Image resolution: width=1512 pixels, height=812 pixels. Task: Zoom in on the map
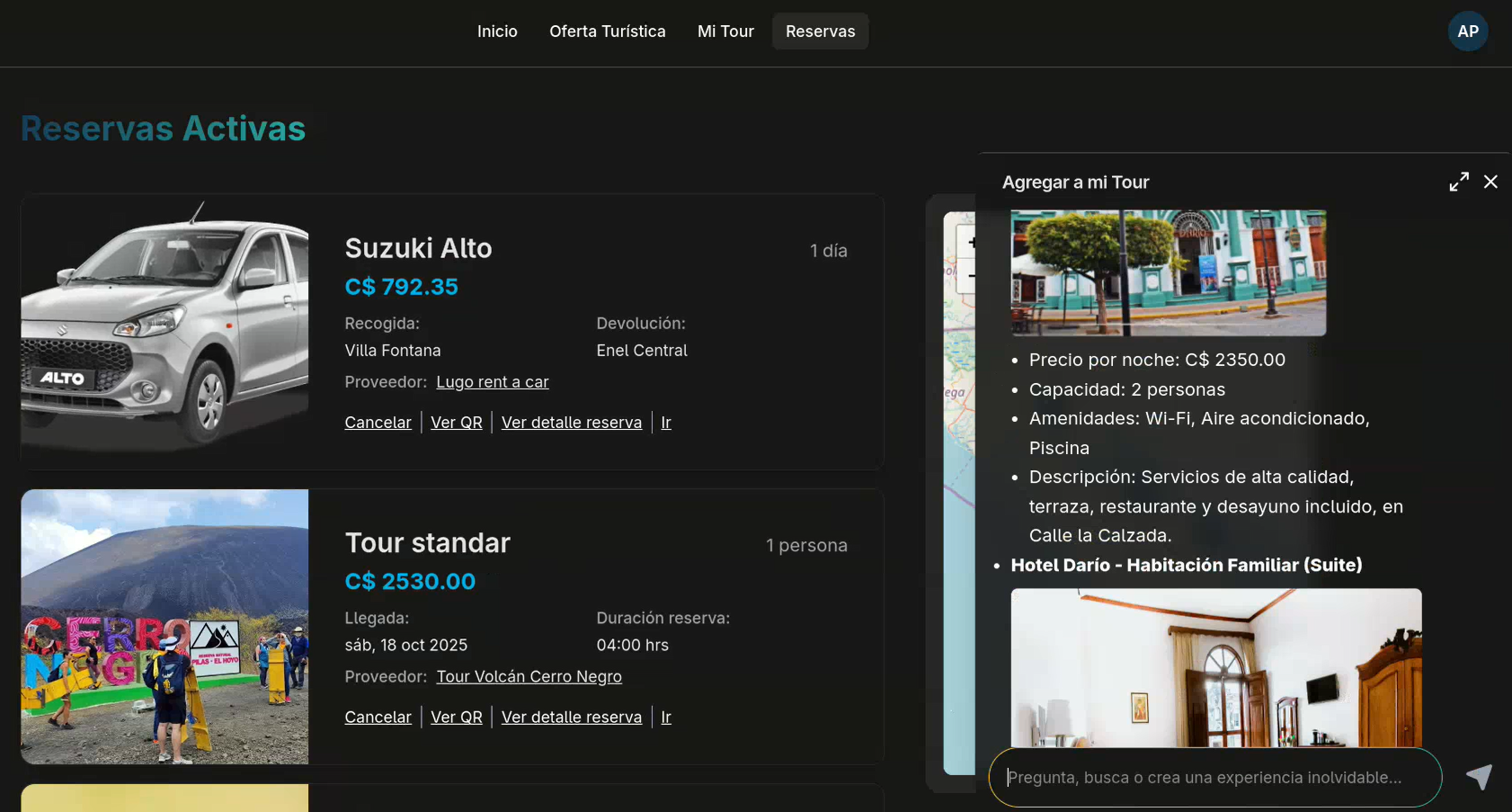pyautogui.click(x=969, y=242)
